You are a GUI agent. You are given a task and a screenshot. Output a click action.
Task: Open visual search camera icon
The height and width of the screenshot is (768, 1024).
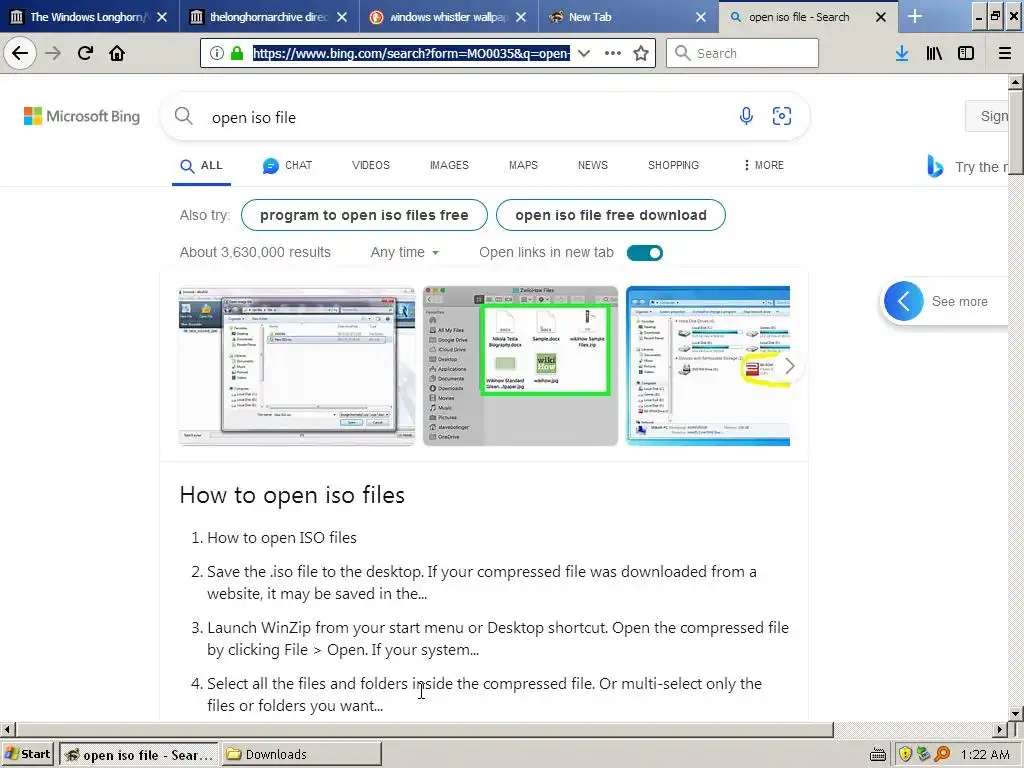782,116
